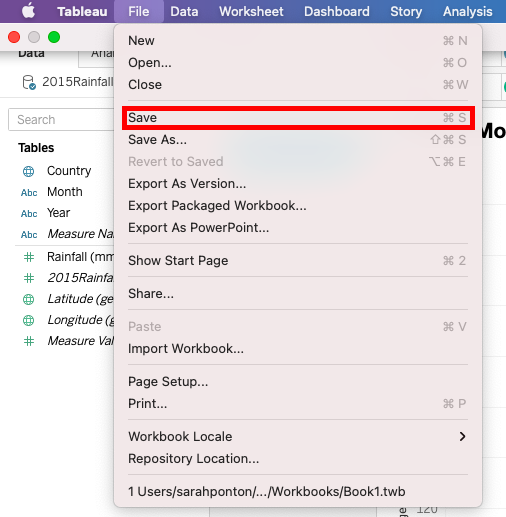
Task: Select the Latitude (generated) field
Action: (x=81, y=299)
